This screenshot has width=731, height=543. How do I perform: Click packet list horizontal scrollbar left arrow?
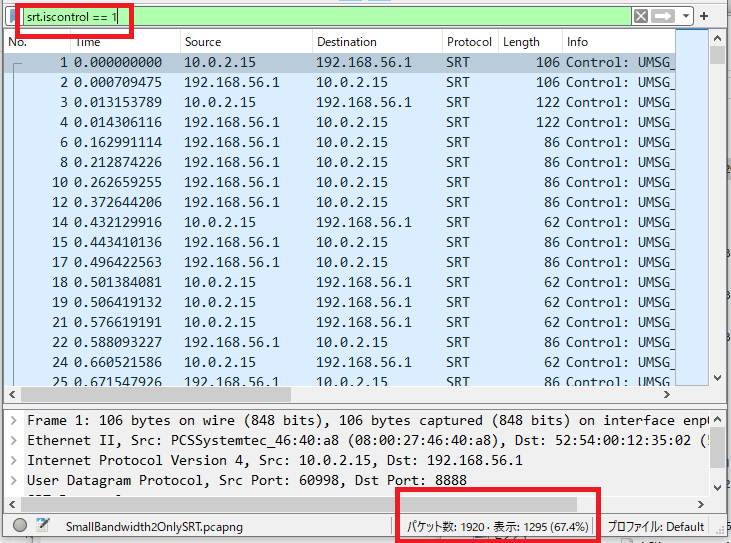click(x=12, y=395)
